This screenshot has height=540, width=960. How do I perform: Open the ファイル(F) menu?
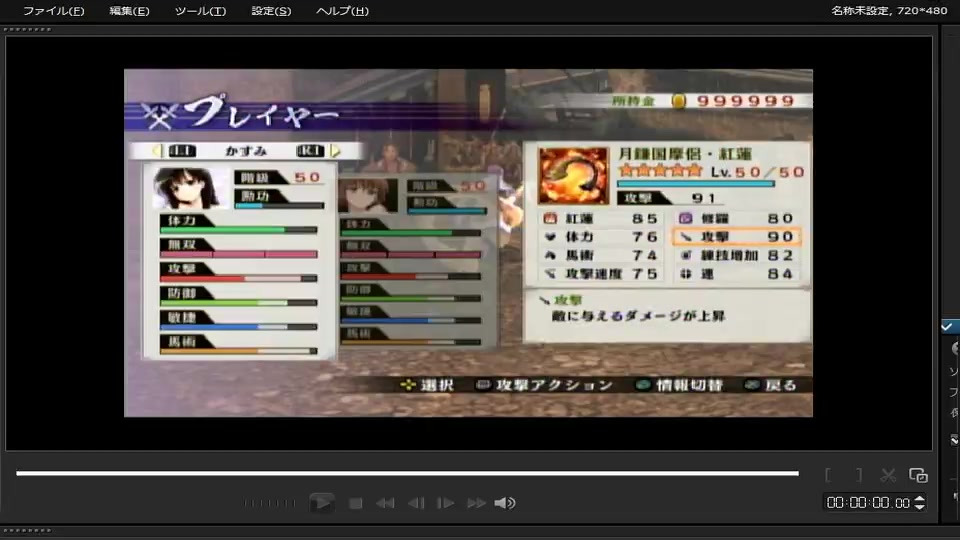[53, 11]
